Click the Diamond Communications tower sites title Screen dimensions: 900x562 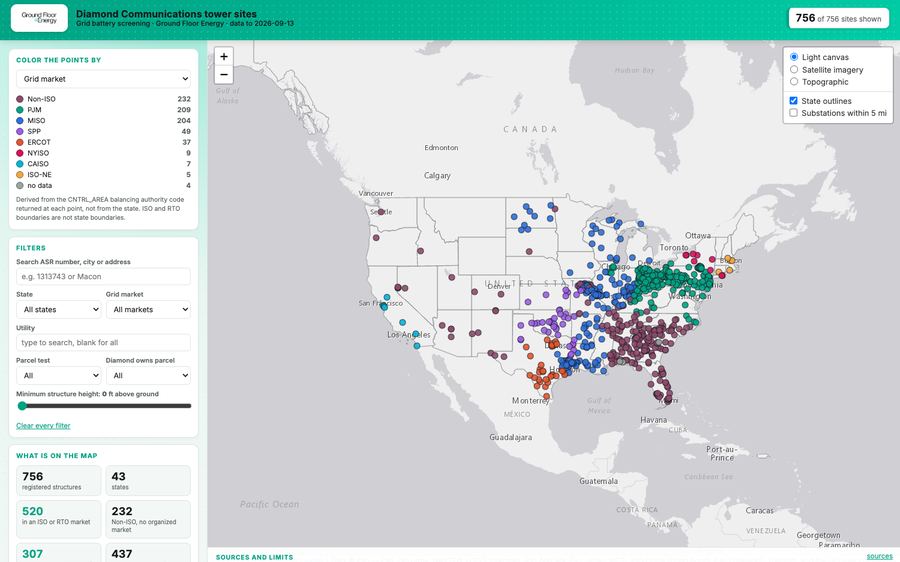click(166, 14)
